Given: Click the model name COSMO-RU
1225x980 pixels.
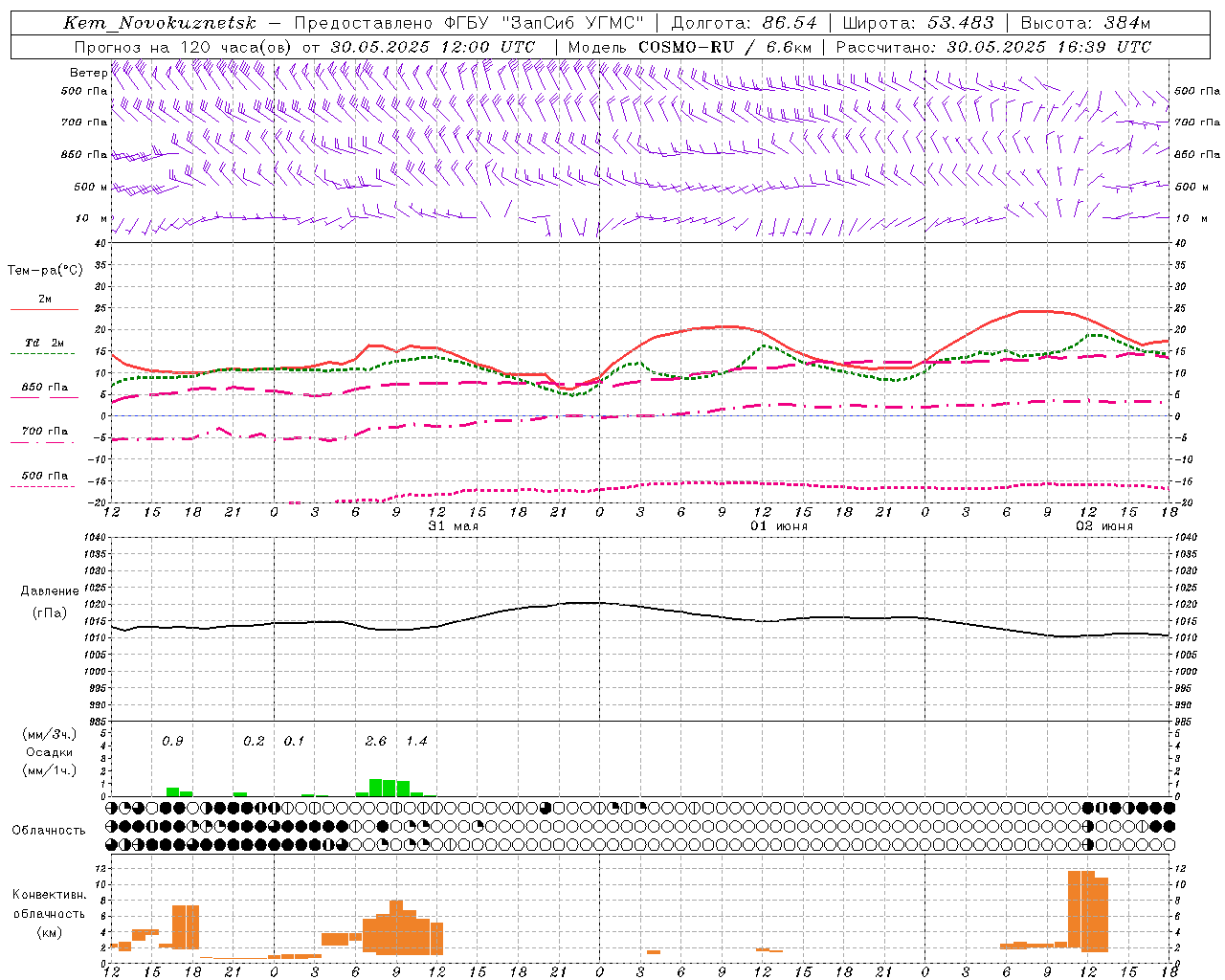Looking at the screenshot, I should tap(686, 47).
